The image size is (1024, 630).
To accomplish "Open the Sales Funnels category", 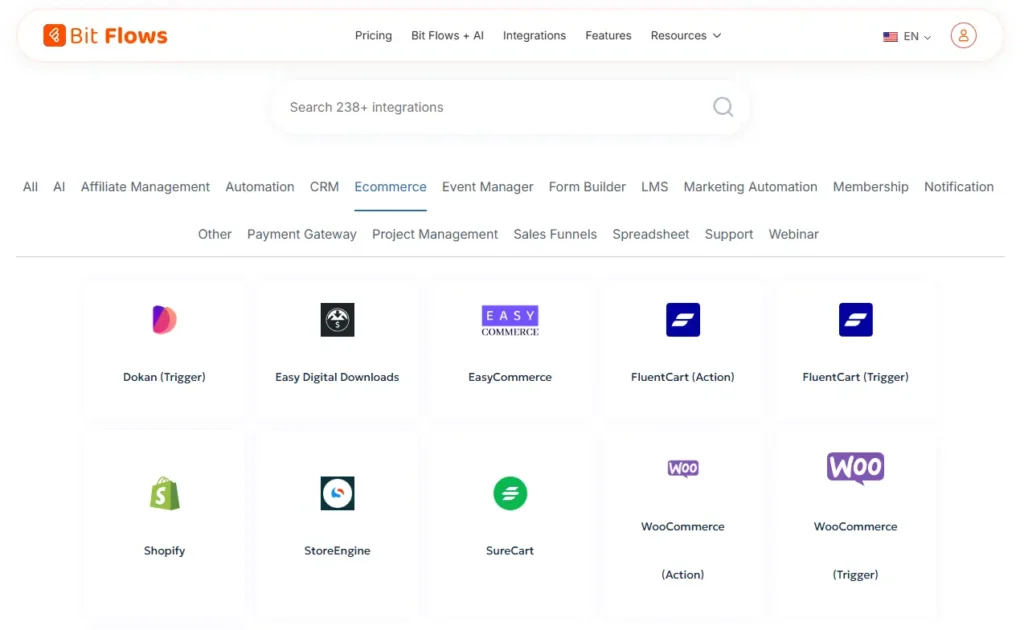I will [x=555, y=234].
